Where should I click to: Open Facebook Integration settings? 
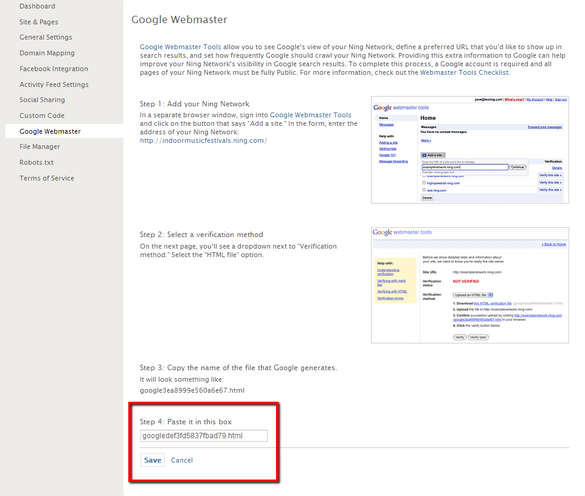pos(54,69)
